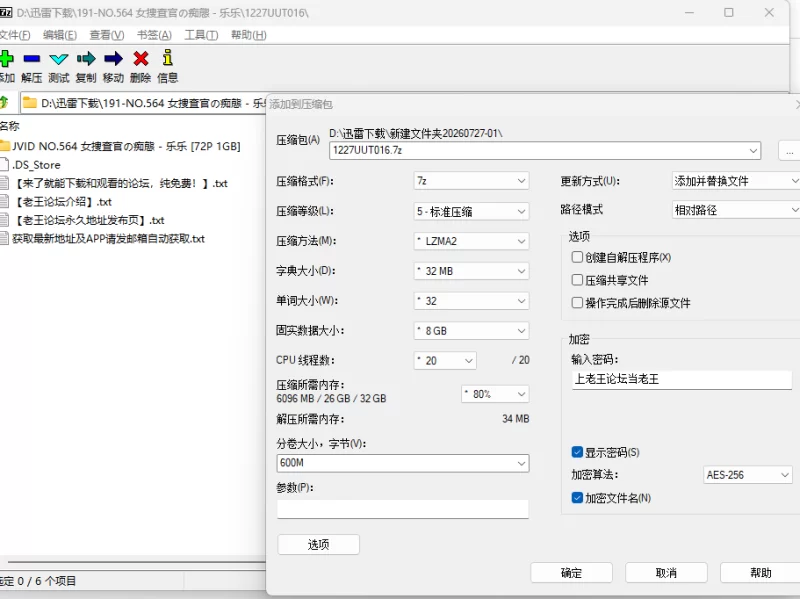Open the 字典大小 32 MB dropdown
The image size is (800, 599).
471,271
